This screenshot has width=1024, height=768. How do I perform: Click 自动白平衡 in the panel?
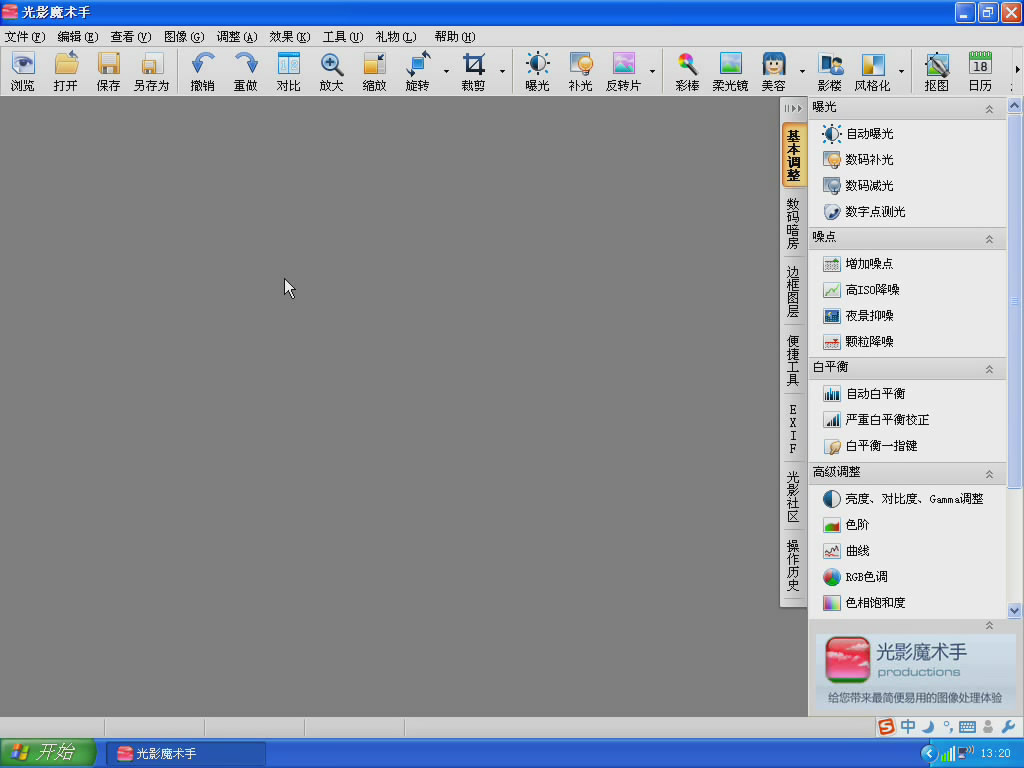click(x=863, y=394)
